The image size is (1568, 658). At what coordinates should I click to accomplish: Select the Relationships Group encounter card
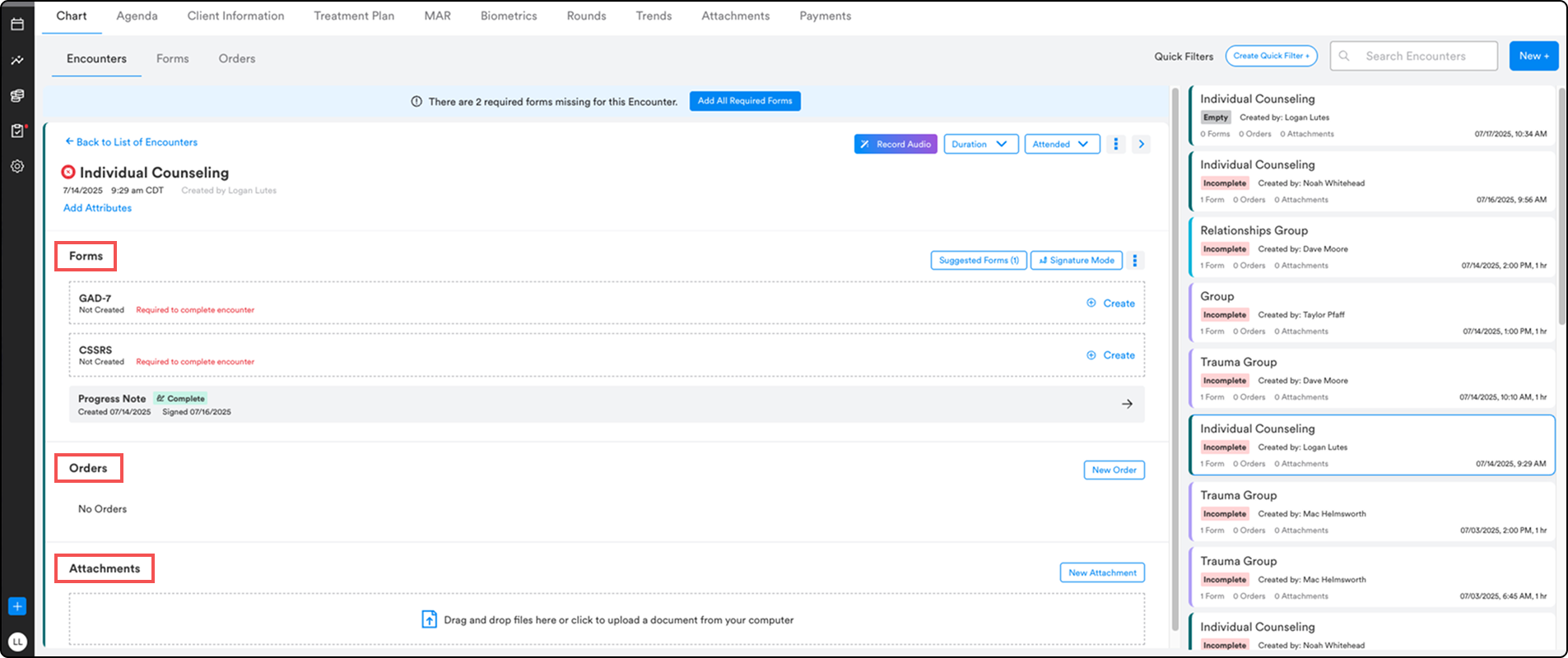click(1371, 247)
